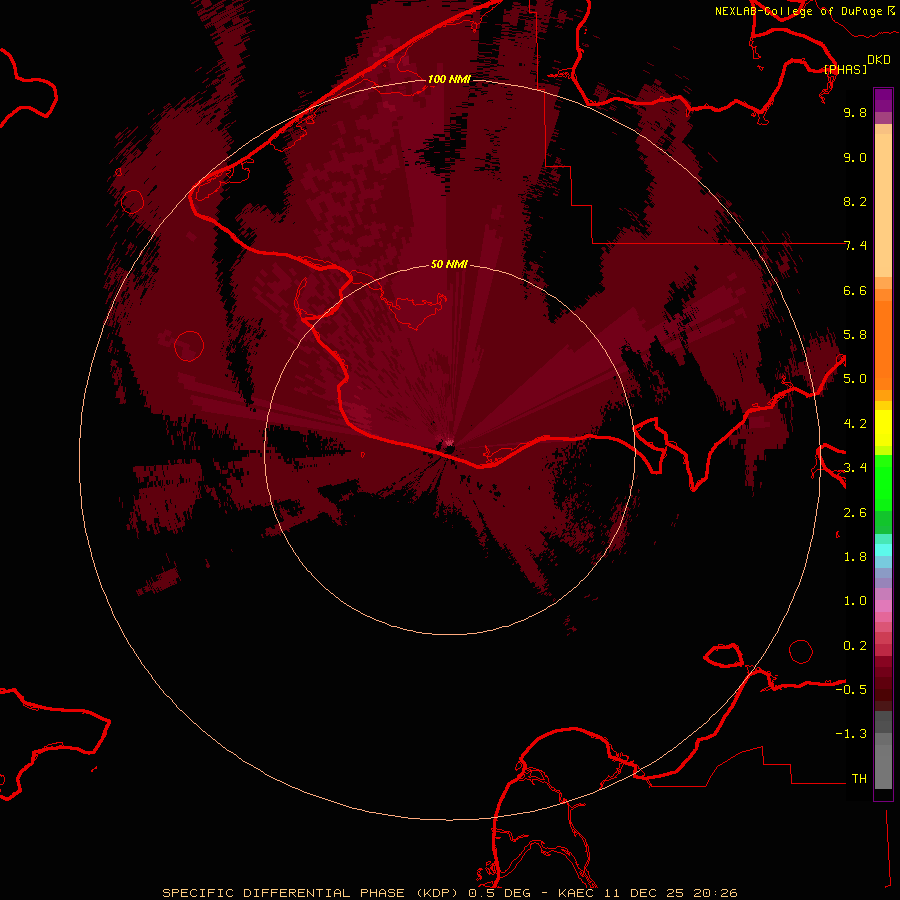Click the [PHAS] legend unit label
This screenshot has height=900, width=900.
point(845,69)
